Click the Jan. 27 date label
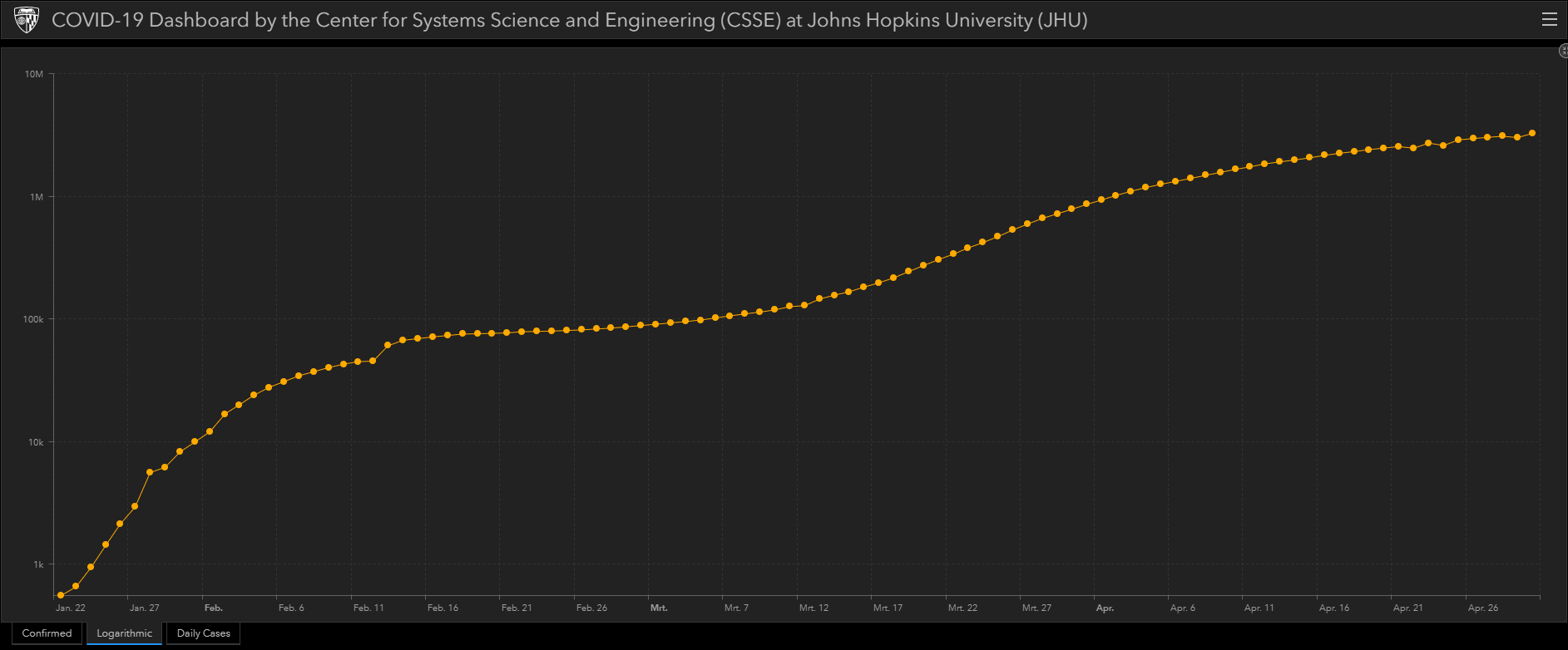The image size is (1568, 650). tap(145, 608)
